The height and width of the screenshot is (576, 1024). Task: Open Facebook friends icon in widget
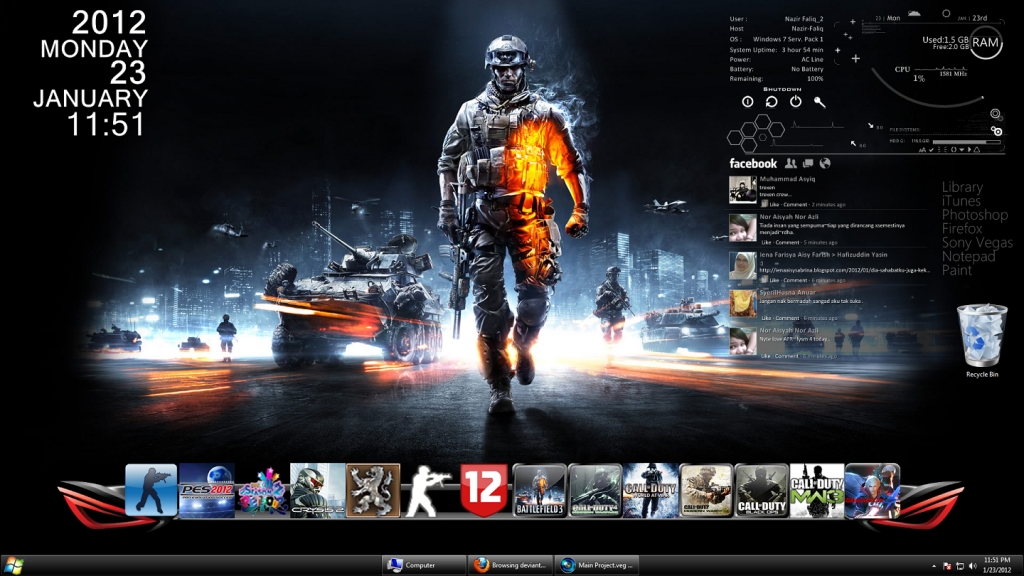tap(791, 163)
